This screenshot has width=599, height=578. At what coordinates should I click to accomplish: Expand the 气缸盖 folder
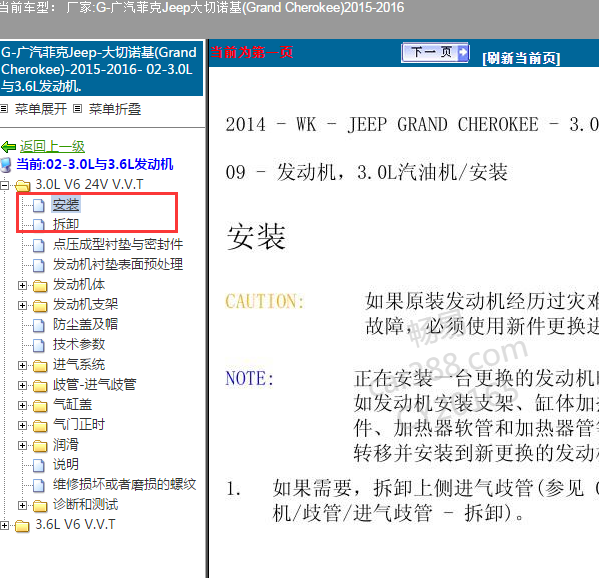[x=23, y=405]
